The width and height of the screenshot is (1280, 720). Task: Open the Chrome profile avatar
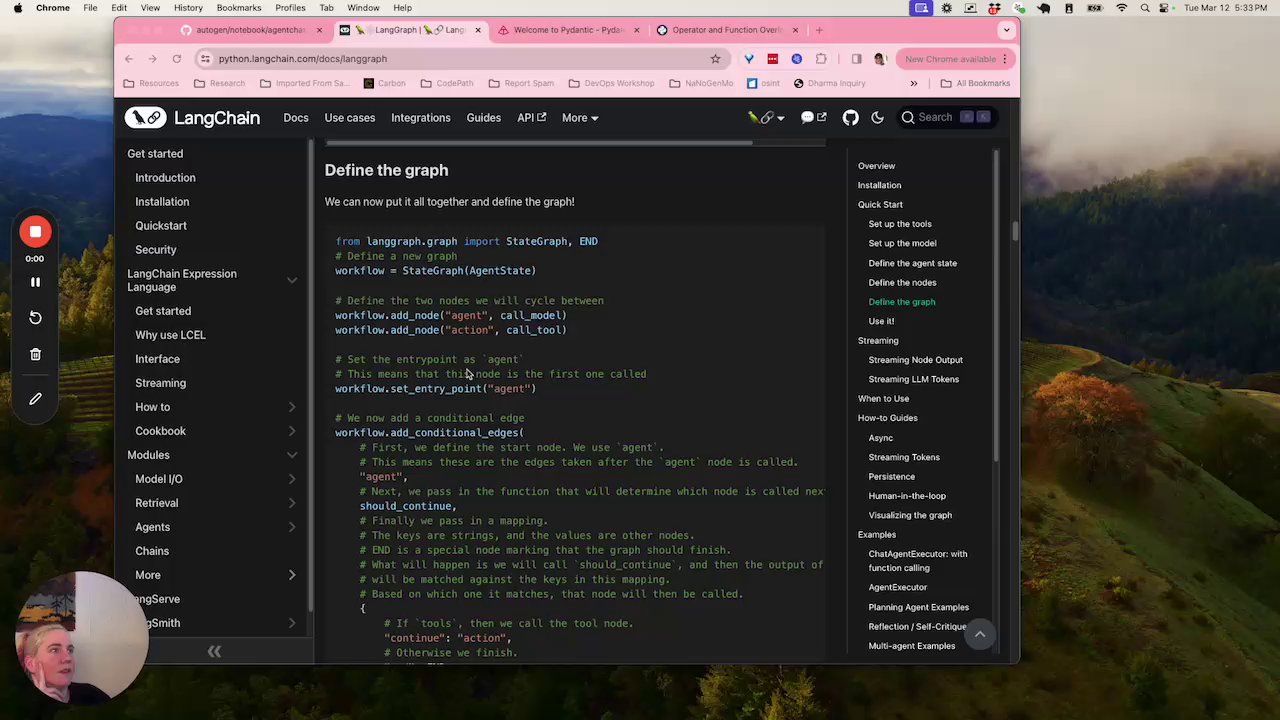coord(880,59)
